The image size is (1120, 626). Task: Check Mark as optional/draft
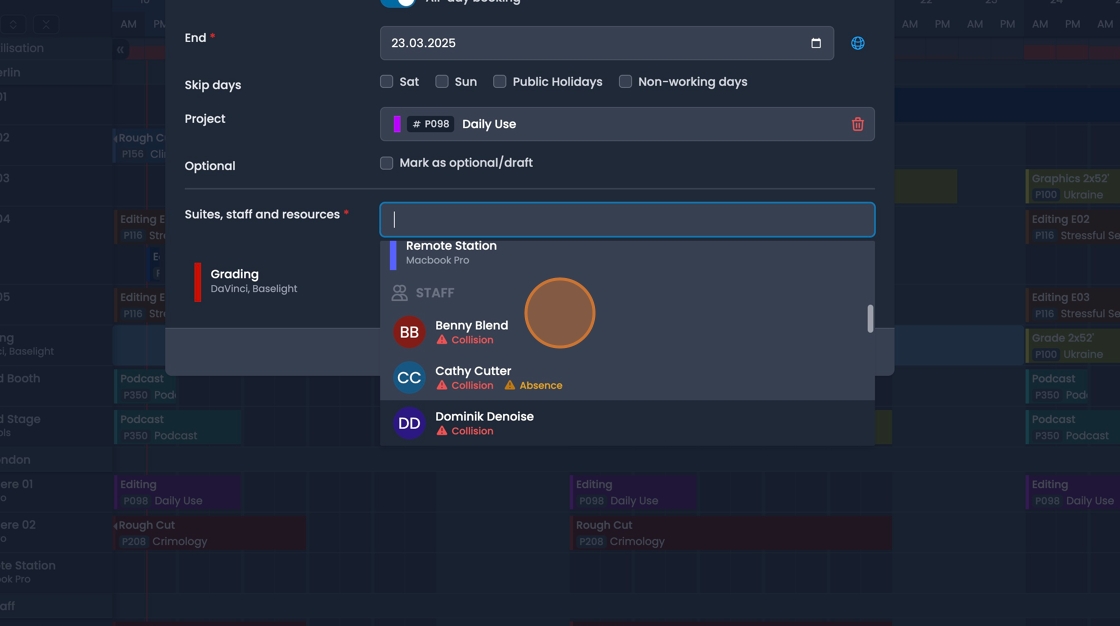pyautogui.click(x=387, y=163)
